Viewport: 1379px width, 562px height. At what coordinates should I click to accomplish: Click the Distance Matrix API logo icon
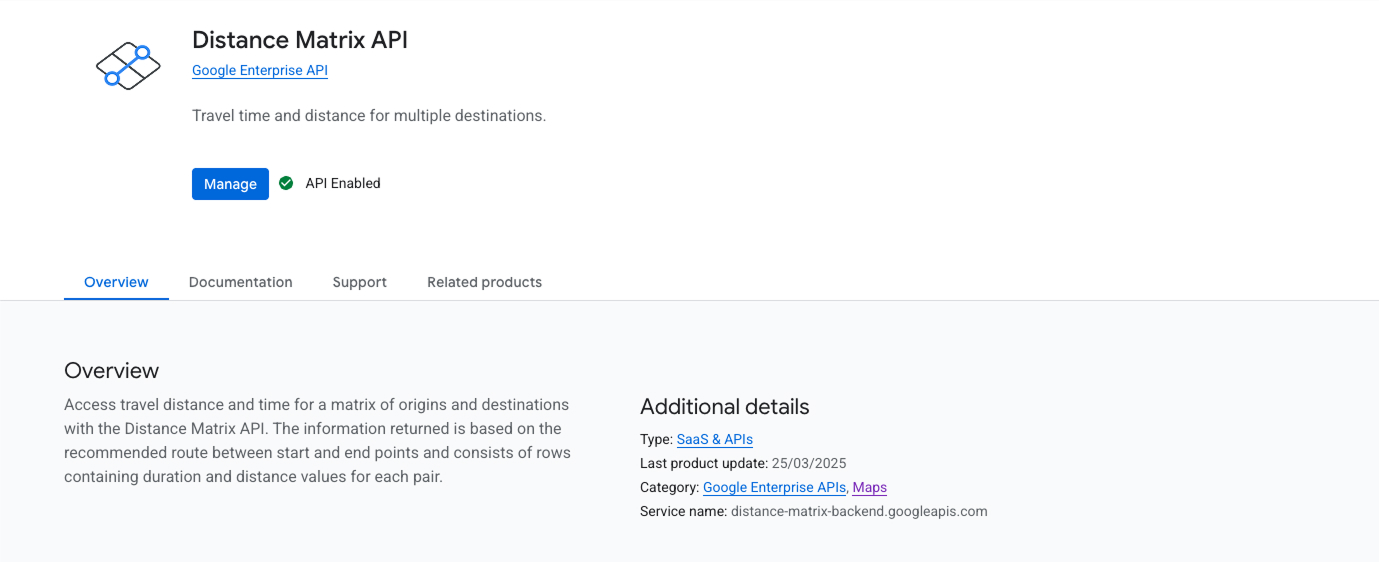pyautogui.click(x=128, y=66)
